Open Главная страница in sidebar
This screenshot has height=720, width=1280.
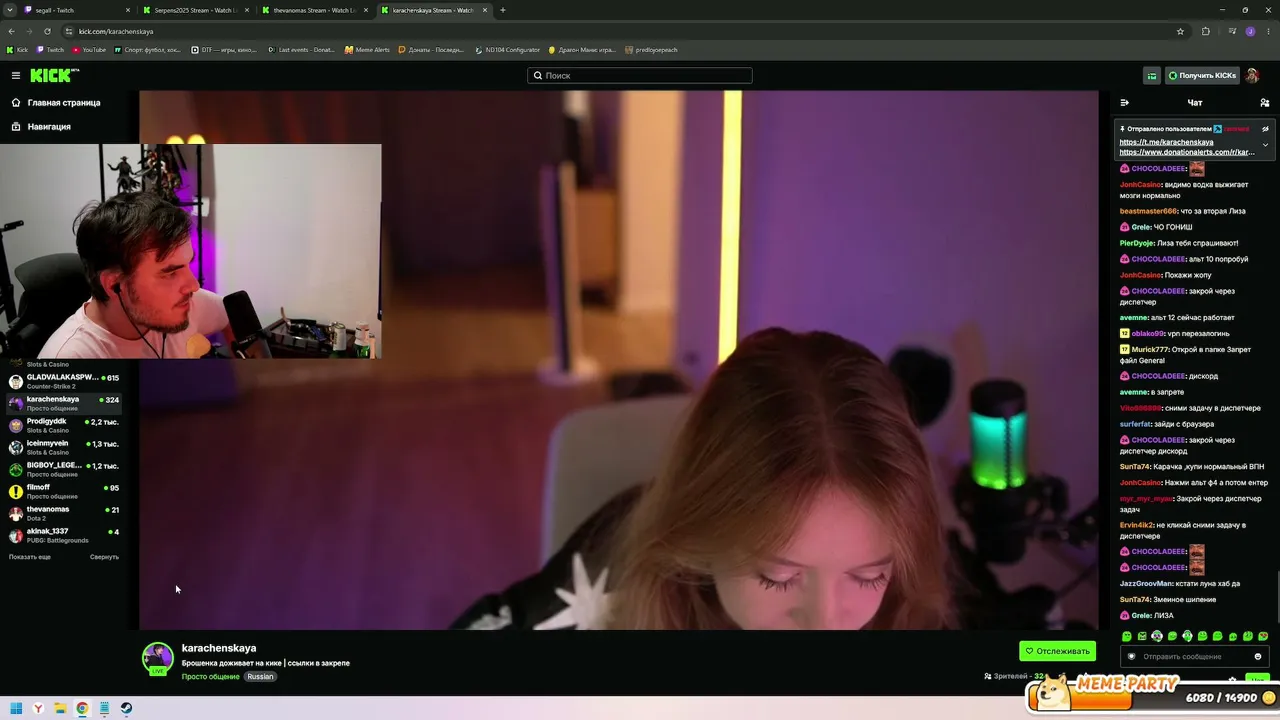click(64, 102)
